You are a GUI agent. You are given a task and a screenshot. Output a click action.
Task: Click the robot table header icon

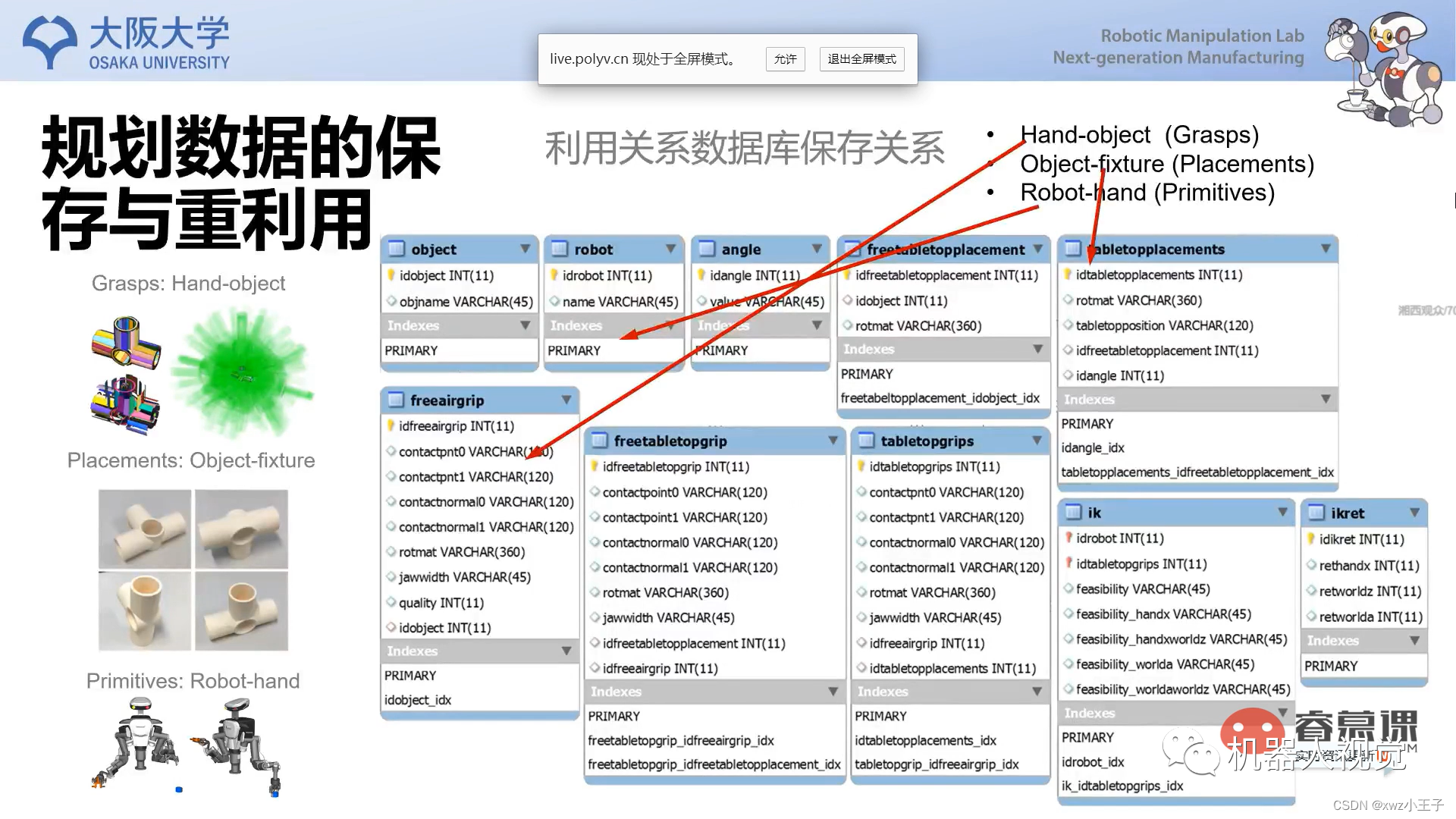pyautogui.click(x=560, y=249)
